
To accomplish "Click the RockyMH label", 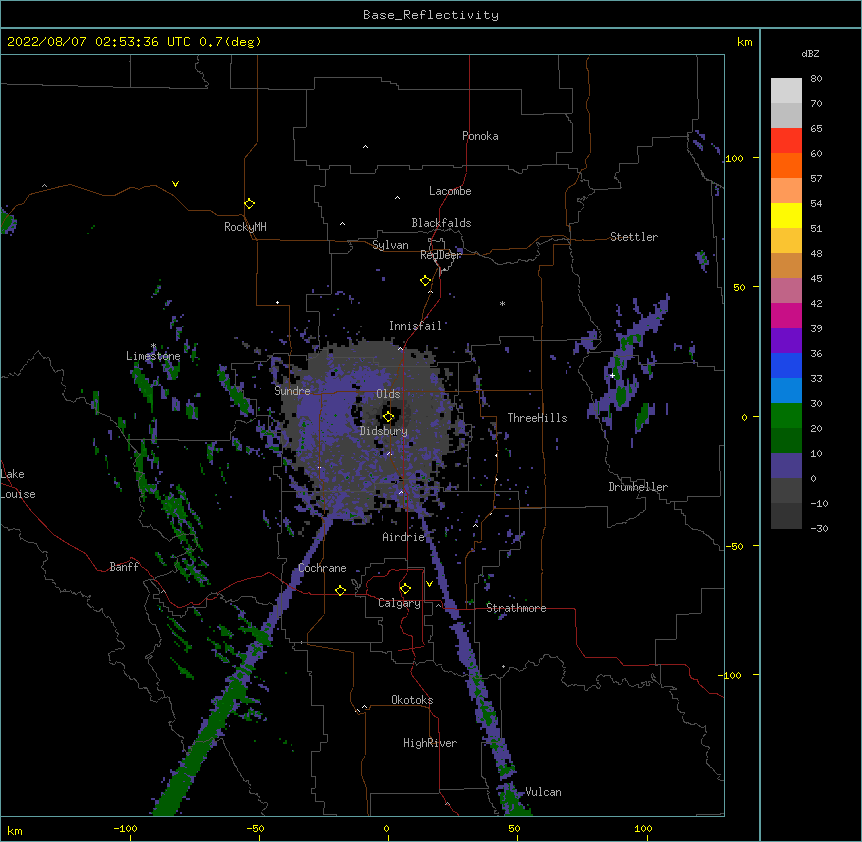I will click(x=245, y=227).
